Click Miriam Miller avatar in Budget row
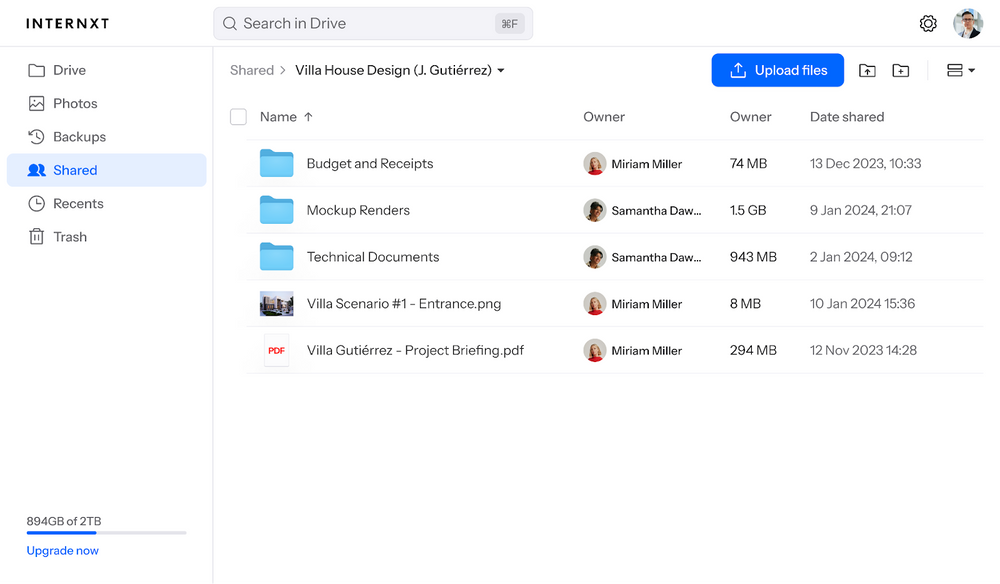The width and height of the screenshot is (1000, 584). (x=594, y=163)
